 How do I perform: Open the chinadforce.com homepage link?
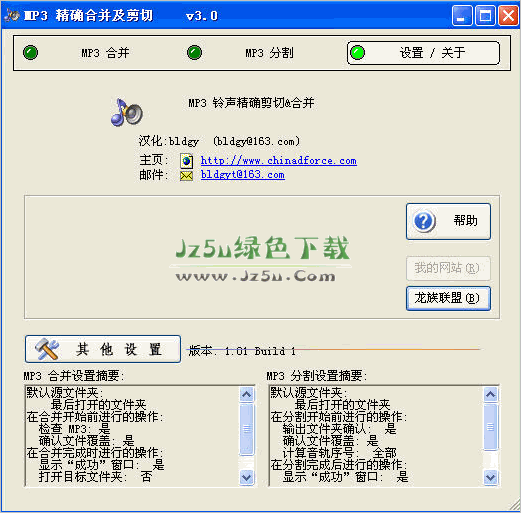coord(279,161)
